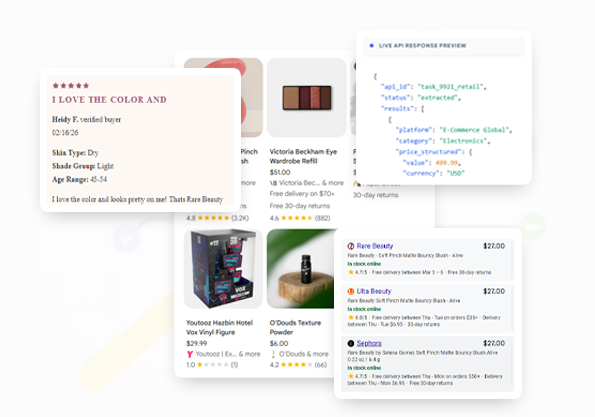Select the Victoria Beckham Eye Wardrobe Refill thumbnail
The width and height of the screenshot is (595, 417).
306,98
